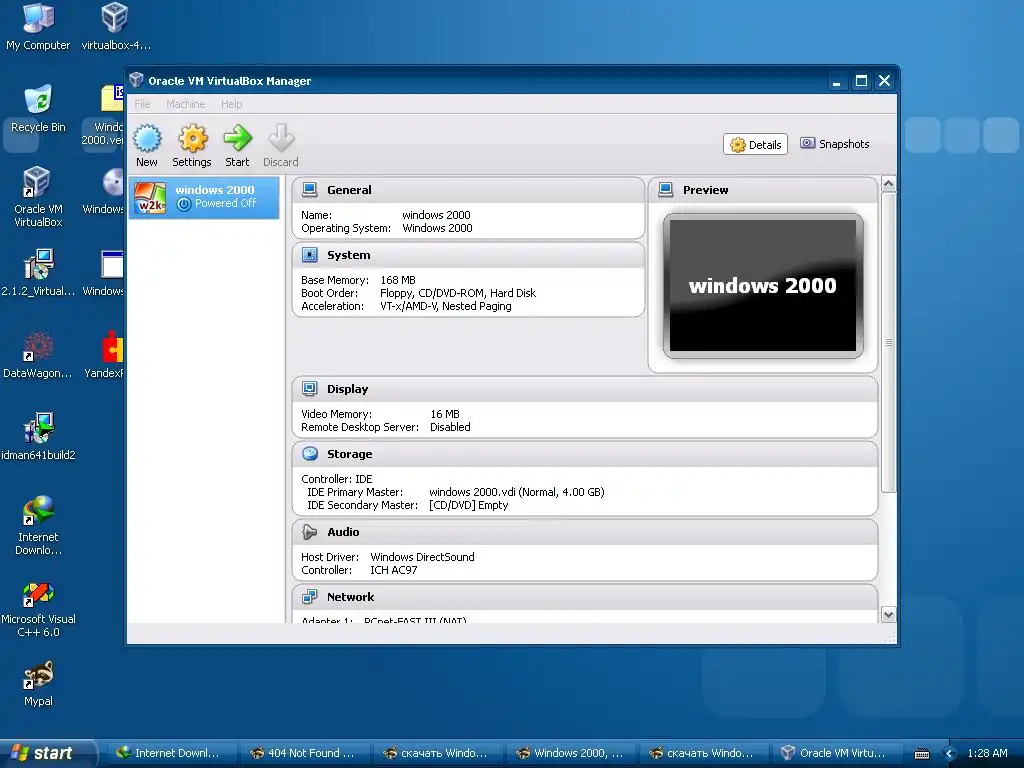
Task: Click the Network section icon
Action: click(310, 597)
